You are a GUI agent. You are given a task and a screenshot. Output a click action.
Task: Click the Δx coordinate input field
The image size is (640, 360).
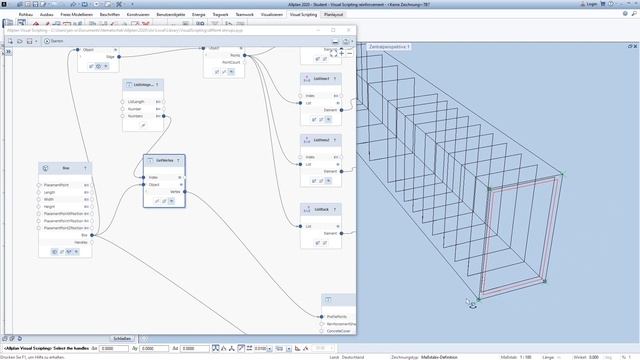click(114, 349)
